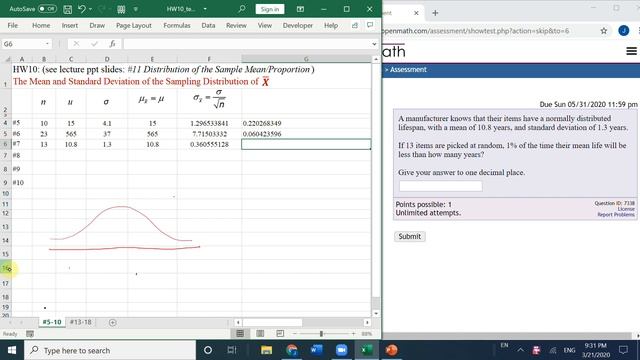Add a new sheet with plus icon
The width and height of the screenshot is (640, 360).
click(x=113, y=322)
